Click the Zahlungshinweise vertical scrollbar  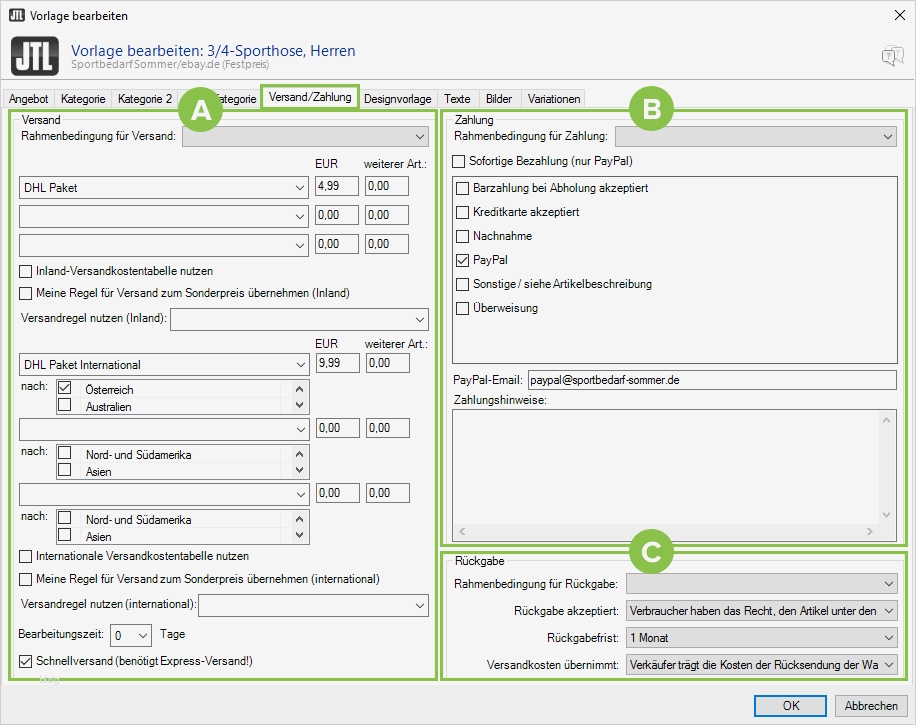(888, 470)
